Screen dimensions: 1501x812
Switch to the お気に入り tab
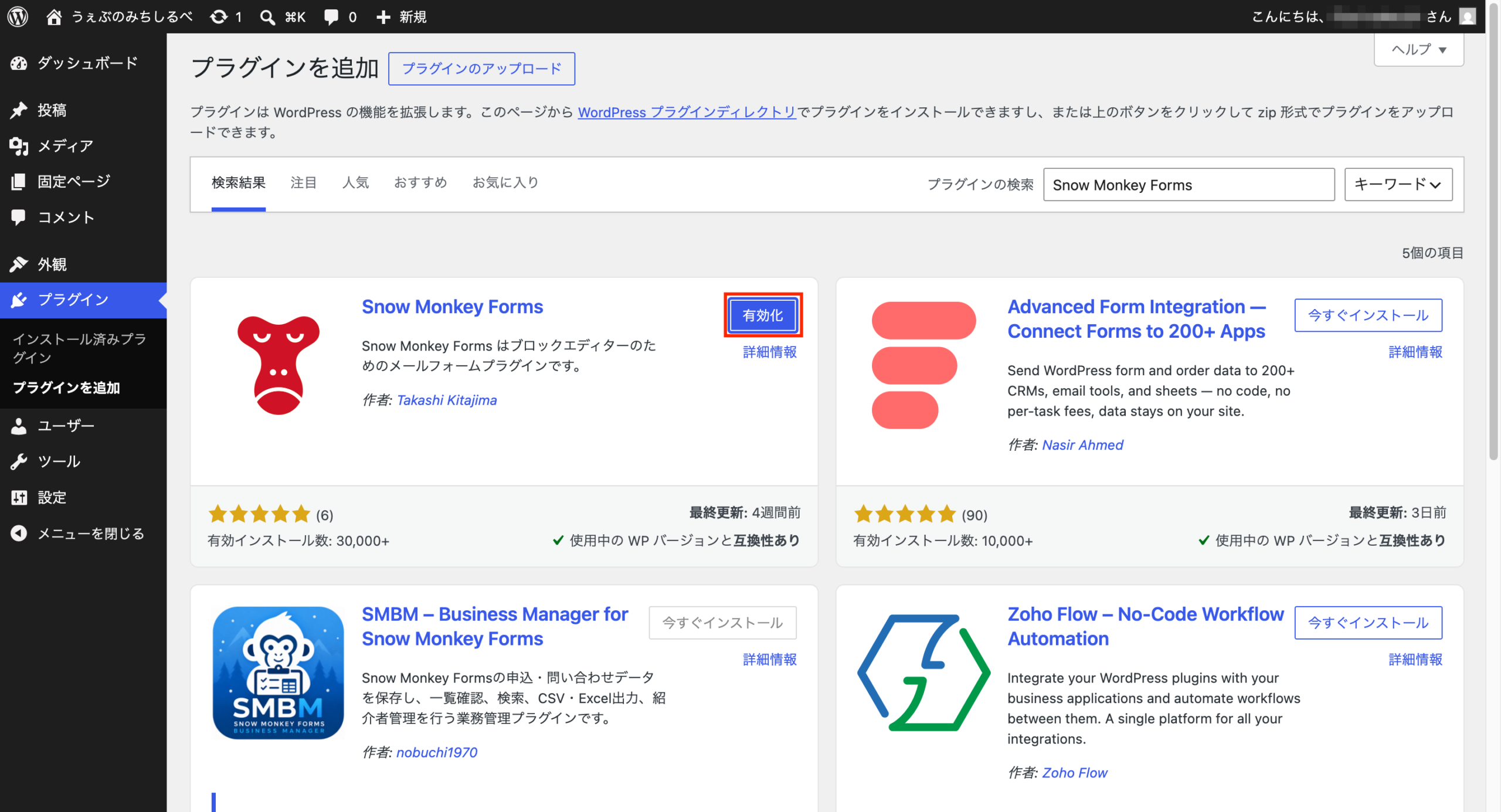(505, 183)
